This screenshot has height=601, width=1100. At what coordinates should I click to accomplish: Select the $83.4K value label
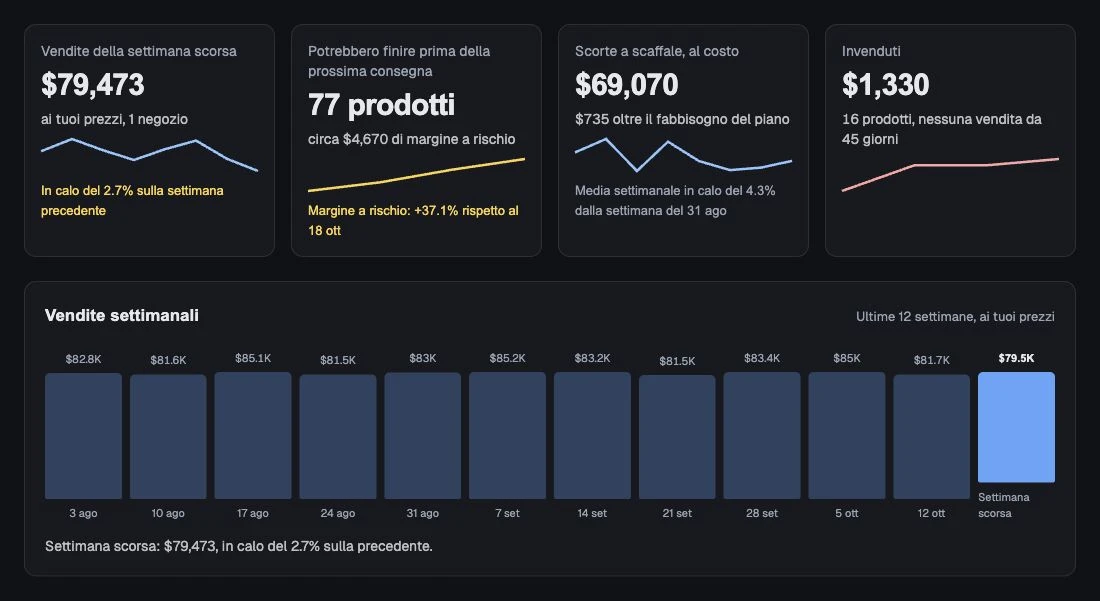coord(763,358)
